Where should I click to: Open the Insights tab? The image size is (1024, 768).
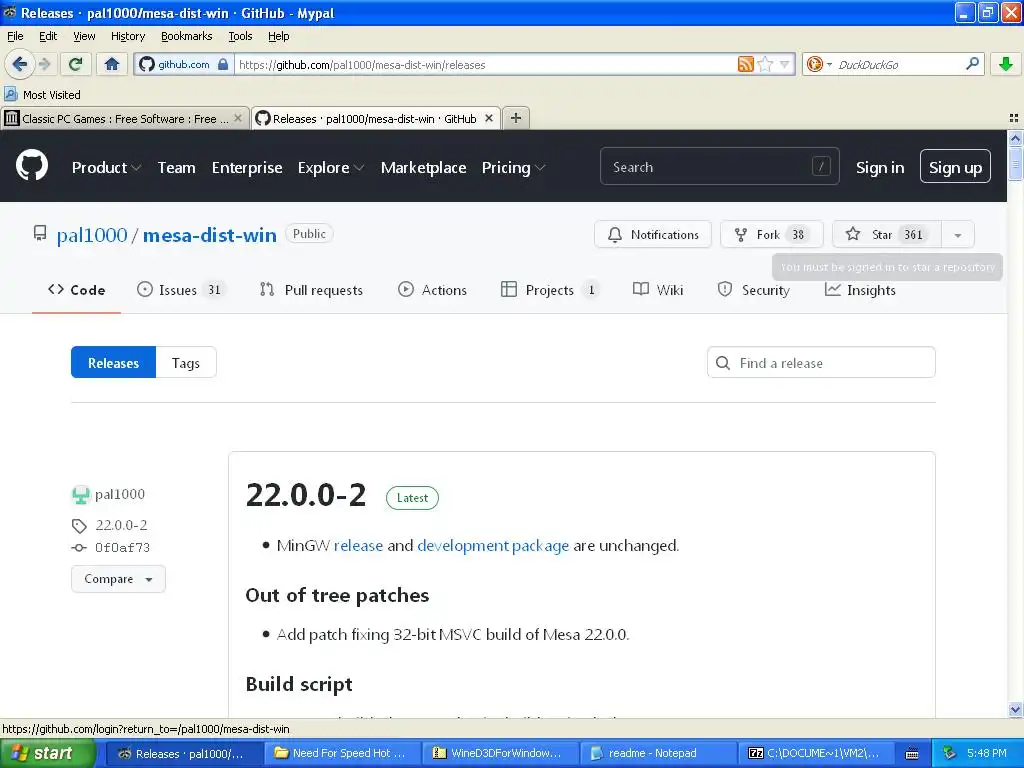pos(859,290)
